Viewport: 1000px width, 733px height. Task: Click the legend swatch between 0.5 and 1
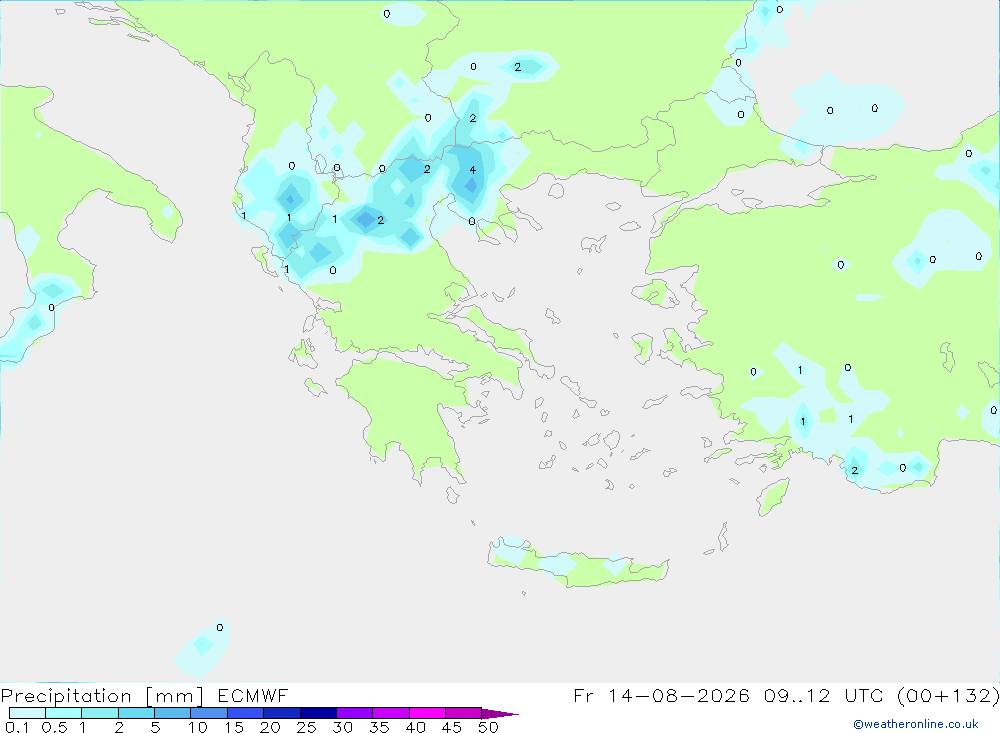63,713
